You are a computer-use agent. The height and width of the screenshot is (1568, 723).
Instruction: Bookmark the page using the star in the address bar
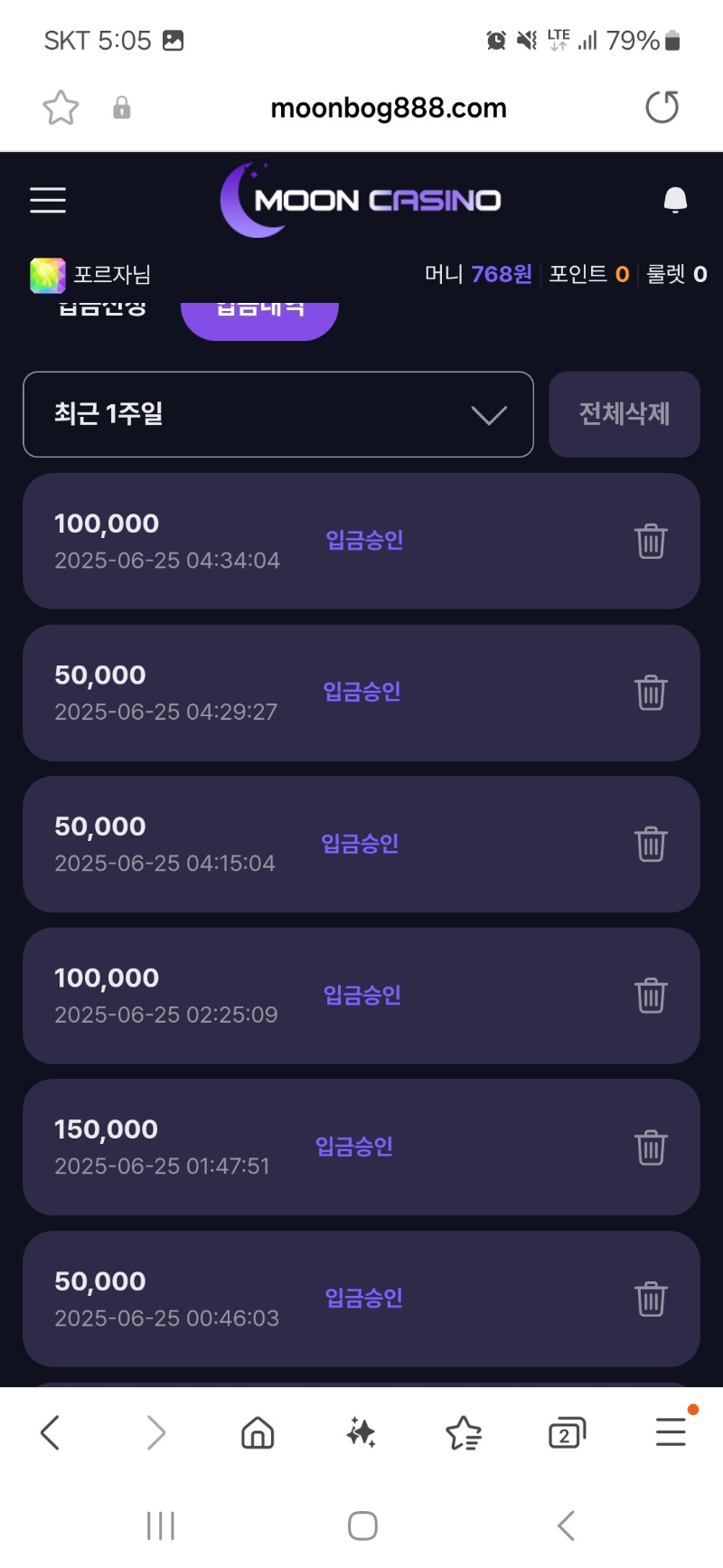click(x=61, y=108)
